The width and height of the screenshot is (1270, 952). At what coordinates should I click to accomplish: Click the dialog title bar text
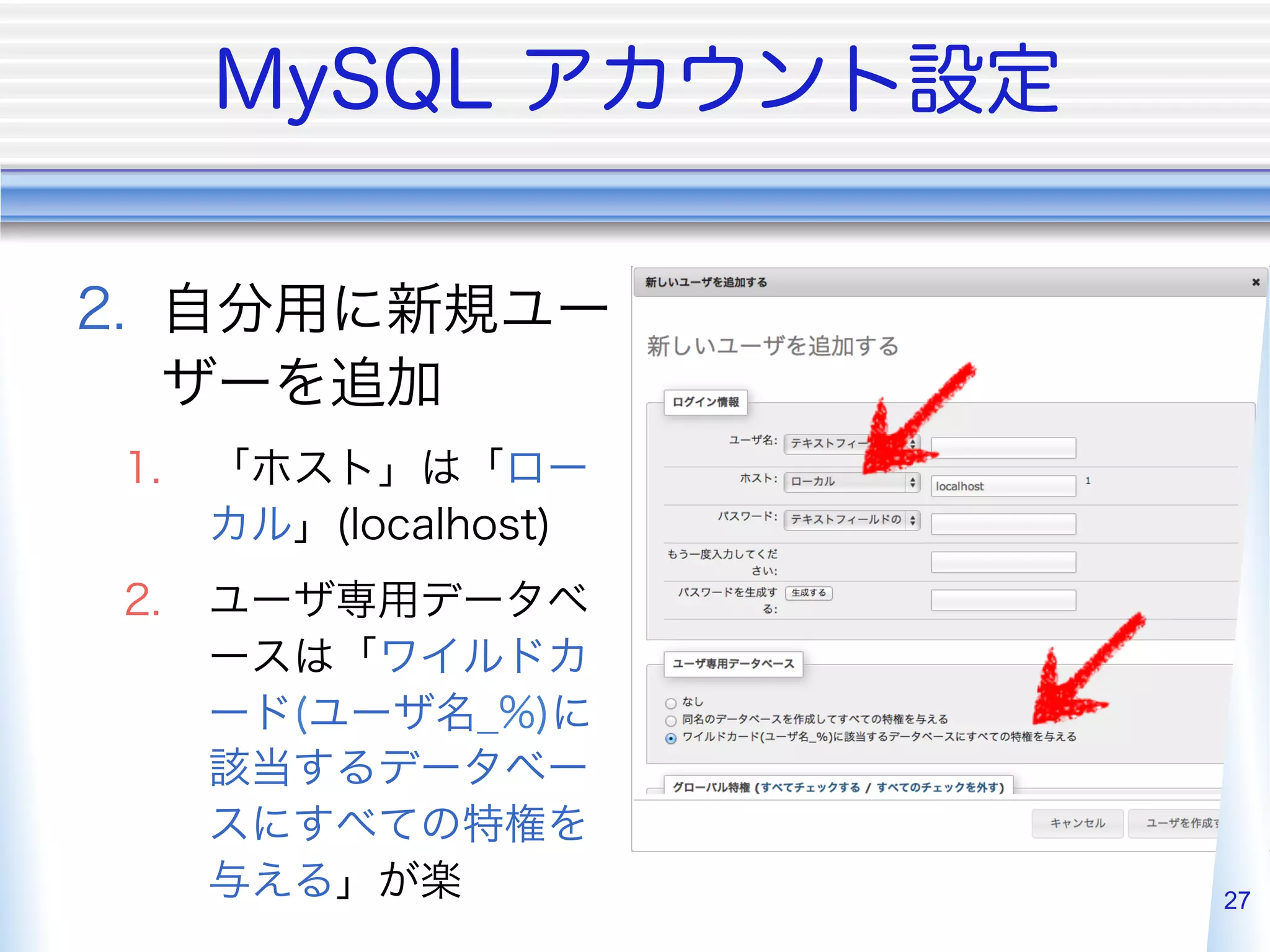706,283
